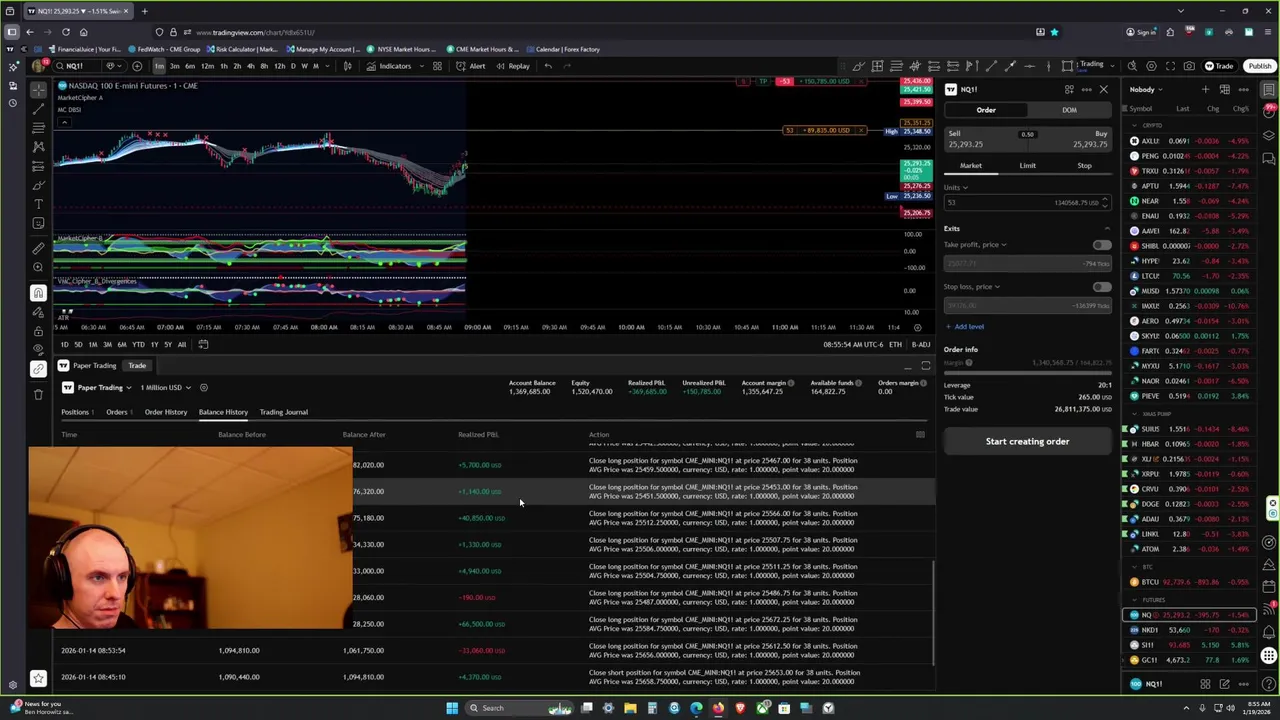Select the 1D date range

coord(64,345)
